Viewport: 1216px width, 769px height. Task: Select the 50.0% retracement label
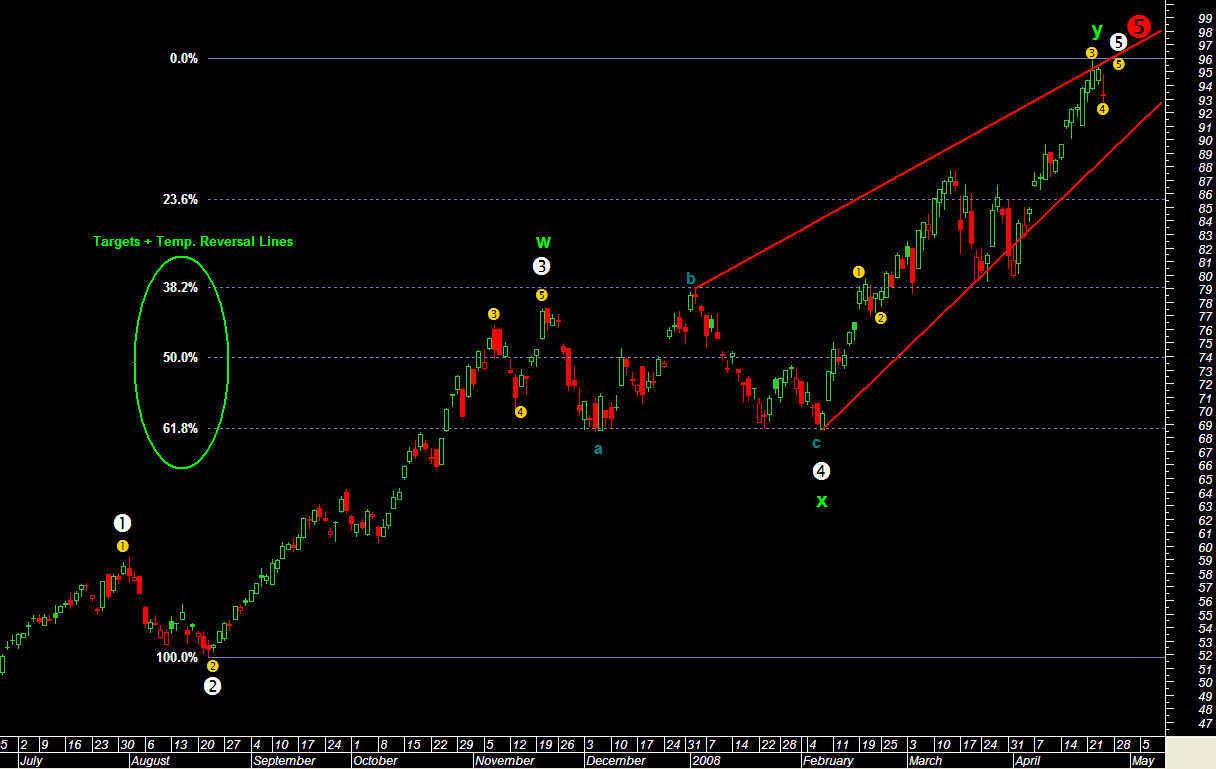(180, 358)
